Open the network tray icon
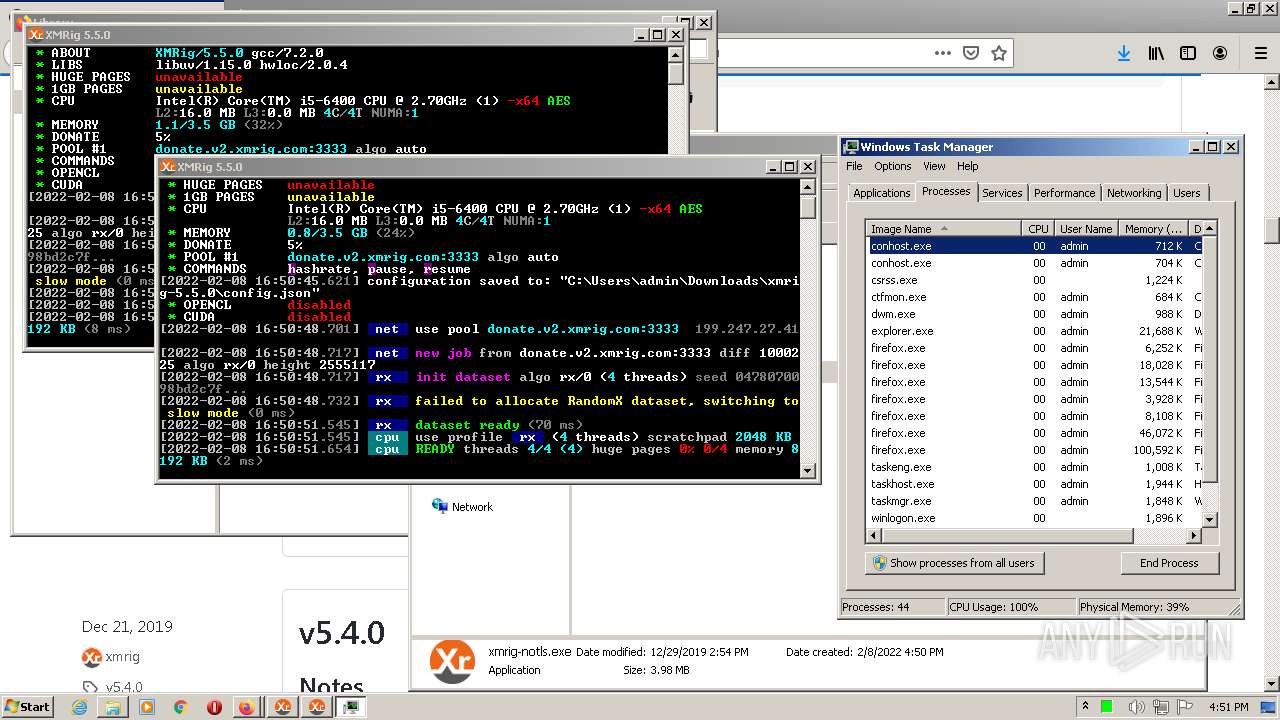The height and width of the screenshot is (720, 1280). (1163, 707)
